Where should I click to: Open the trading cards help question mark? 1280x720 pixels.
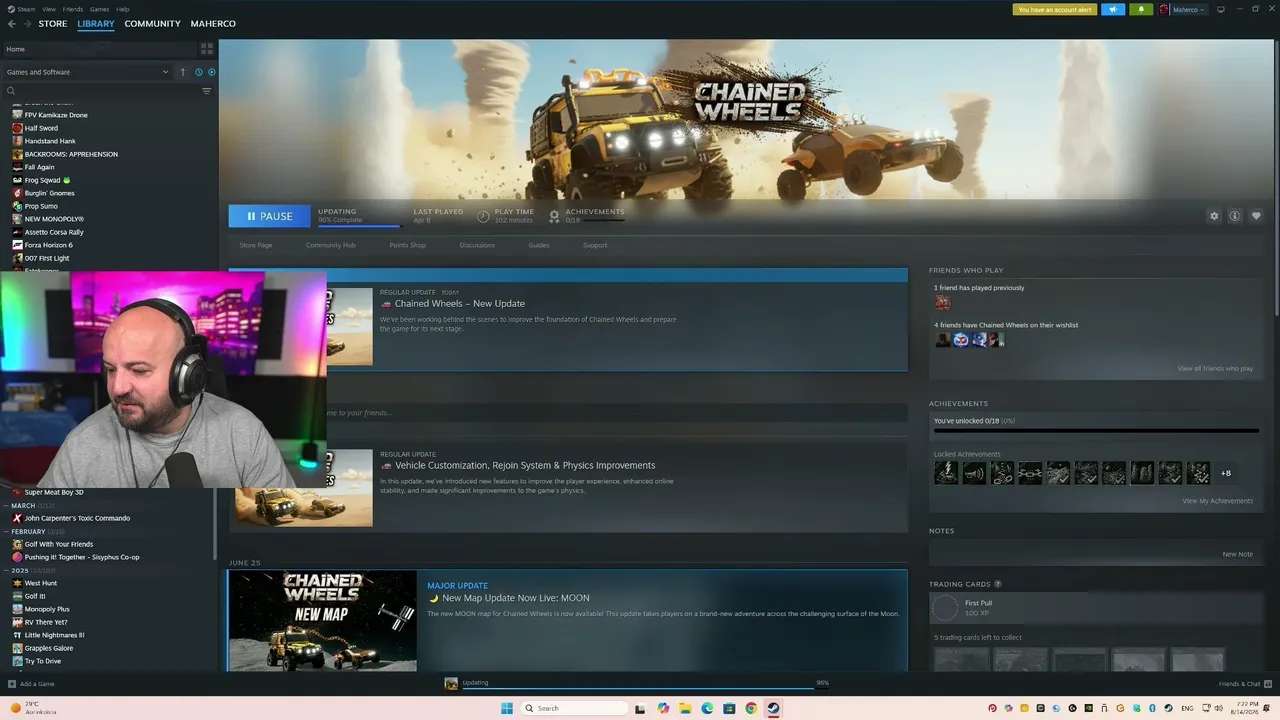tap(997, 584)
